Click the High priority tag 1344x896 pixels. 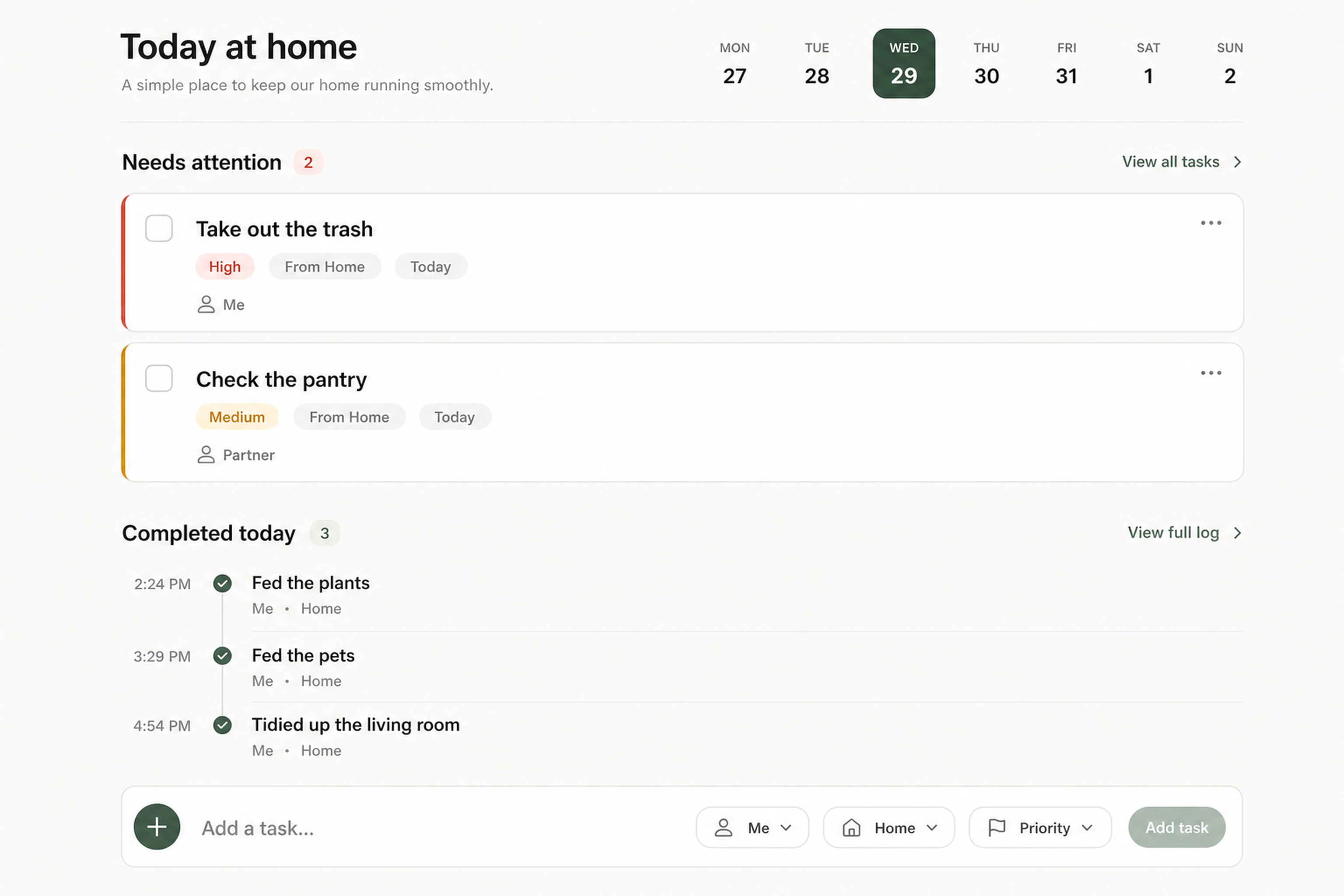[x=224, y=267]
